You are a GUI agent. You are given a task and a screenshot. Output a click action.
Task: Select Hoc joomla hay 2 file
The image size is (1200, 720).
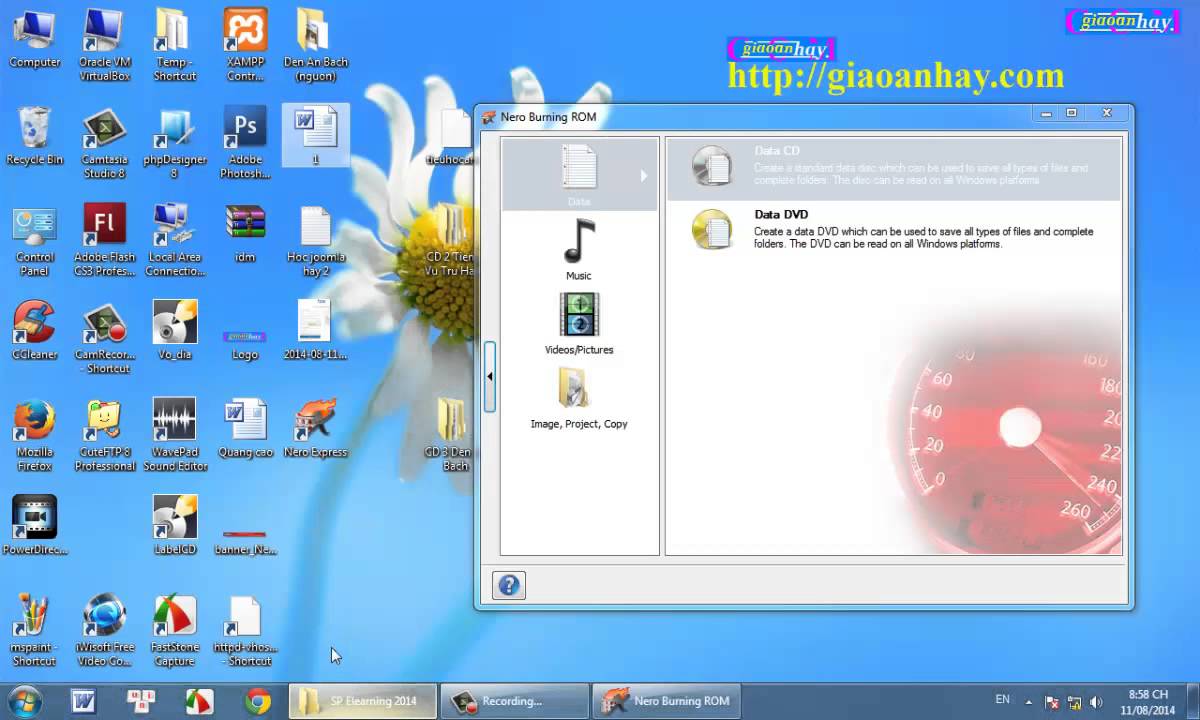pos(315,240)
